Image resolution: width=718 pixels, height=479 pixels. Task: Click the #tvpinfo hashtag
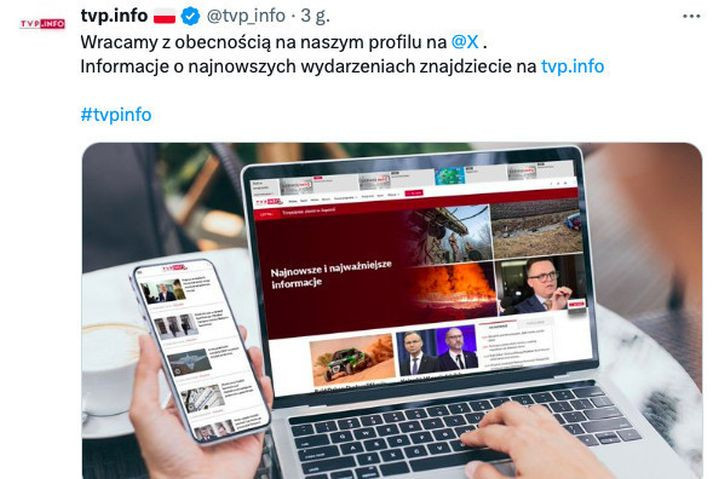coord(116,114)
